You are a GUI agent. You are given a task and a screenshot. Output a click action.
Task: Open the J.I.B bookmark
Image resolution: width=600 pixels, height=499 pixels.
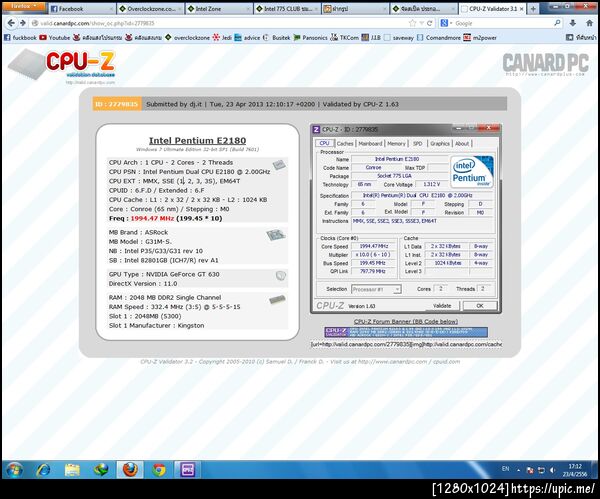click(371, 38)
